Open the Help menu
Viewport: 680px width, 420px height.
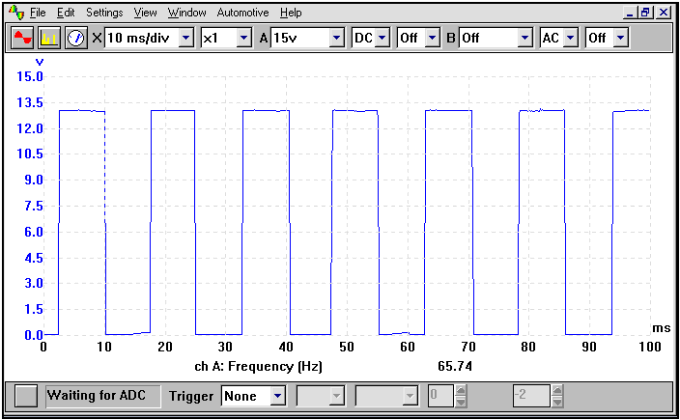coord(291,13)
